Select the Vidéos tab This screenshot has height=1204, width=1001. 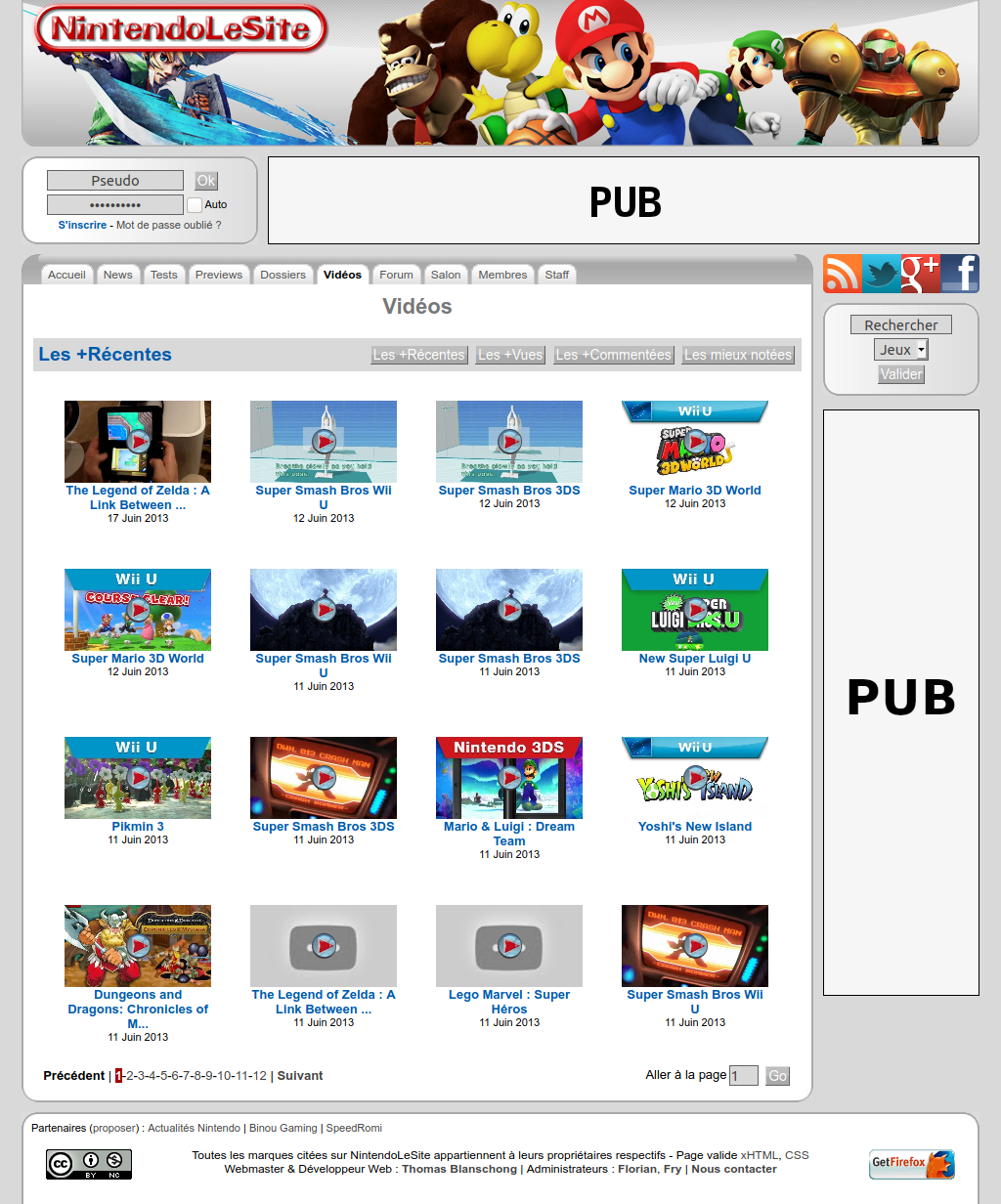point(342,275)
